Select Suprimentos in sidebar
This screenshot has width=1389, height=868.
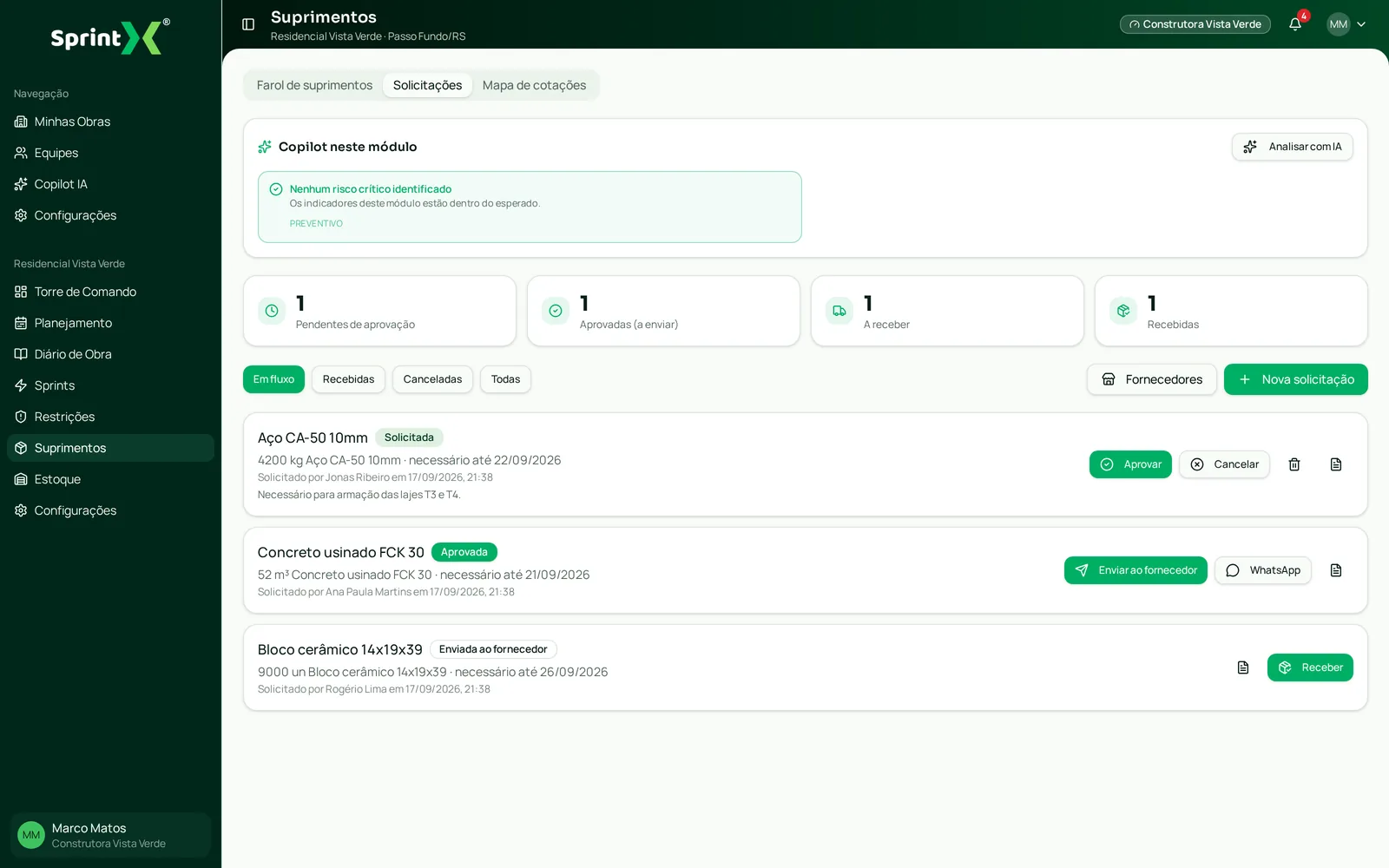[110, 448]
